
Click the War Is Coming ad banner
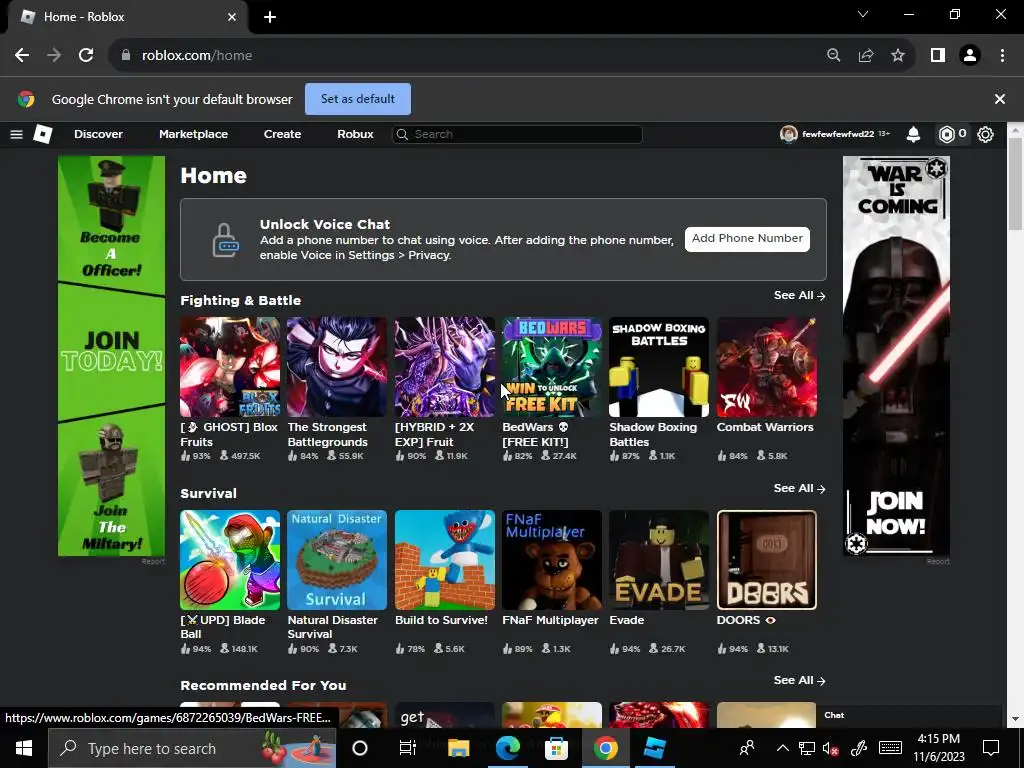click(896, 356)
